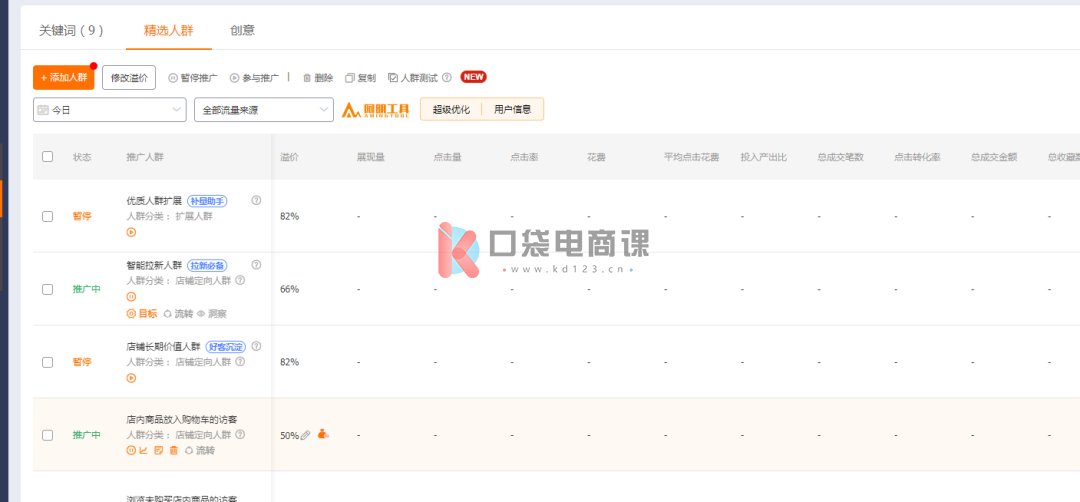
Task: Tick the checkbox for 优质人群扩展 row
Action: 48,216
